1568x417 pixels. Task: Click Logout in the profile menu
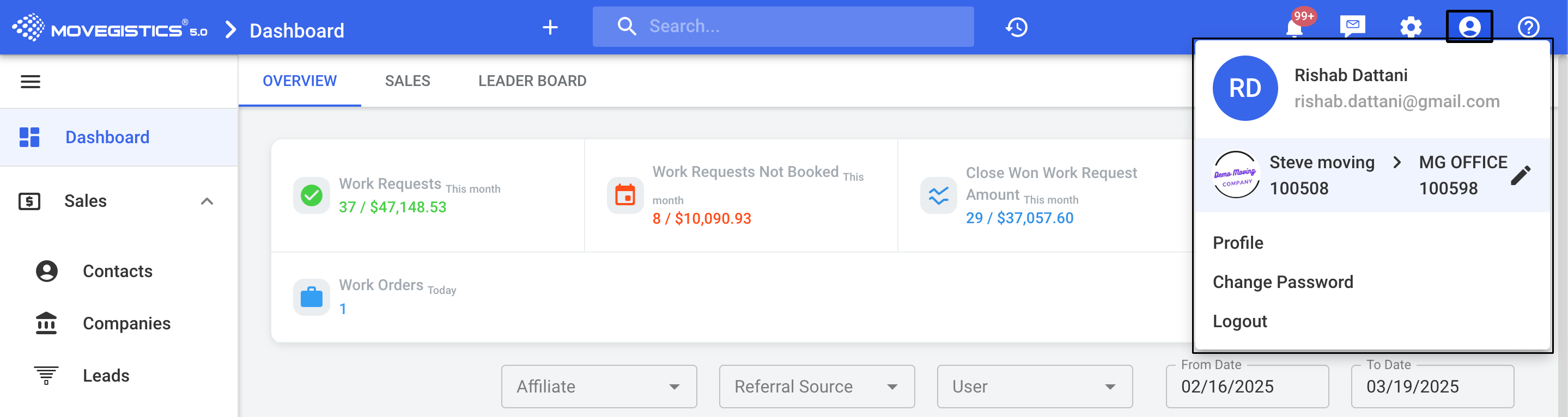[x=1239, y=321]
